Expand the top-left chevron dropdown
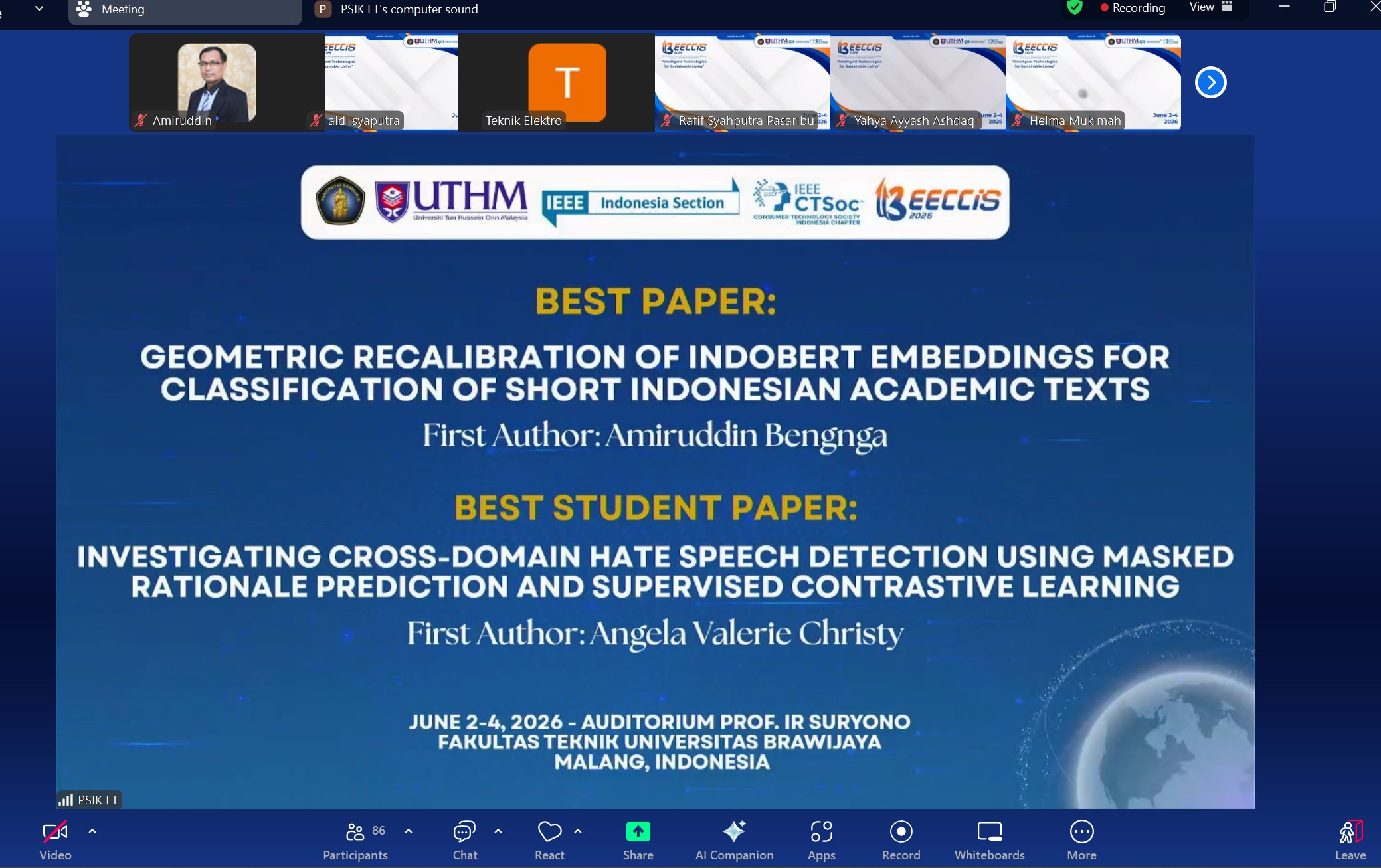This screenshot has width=1381, height=868. 39,9
